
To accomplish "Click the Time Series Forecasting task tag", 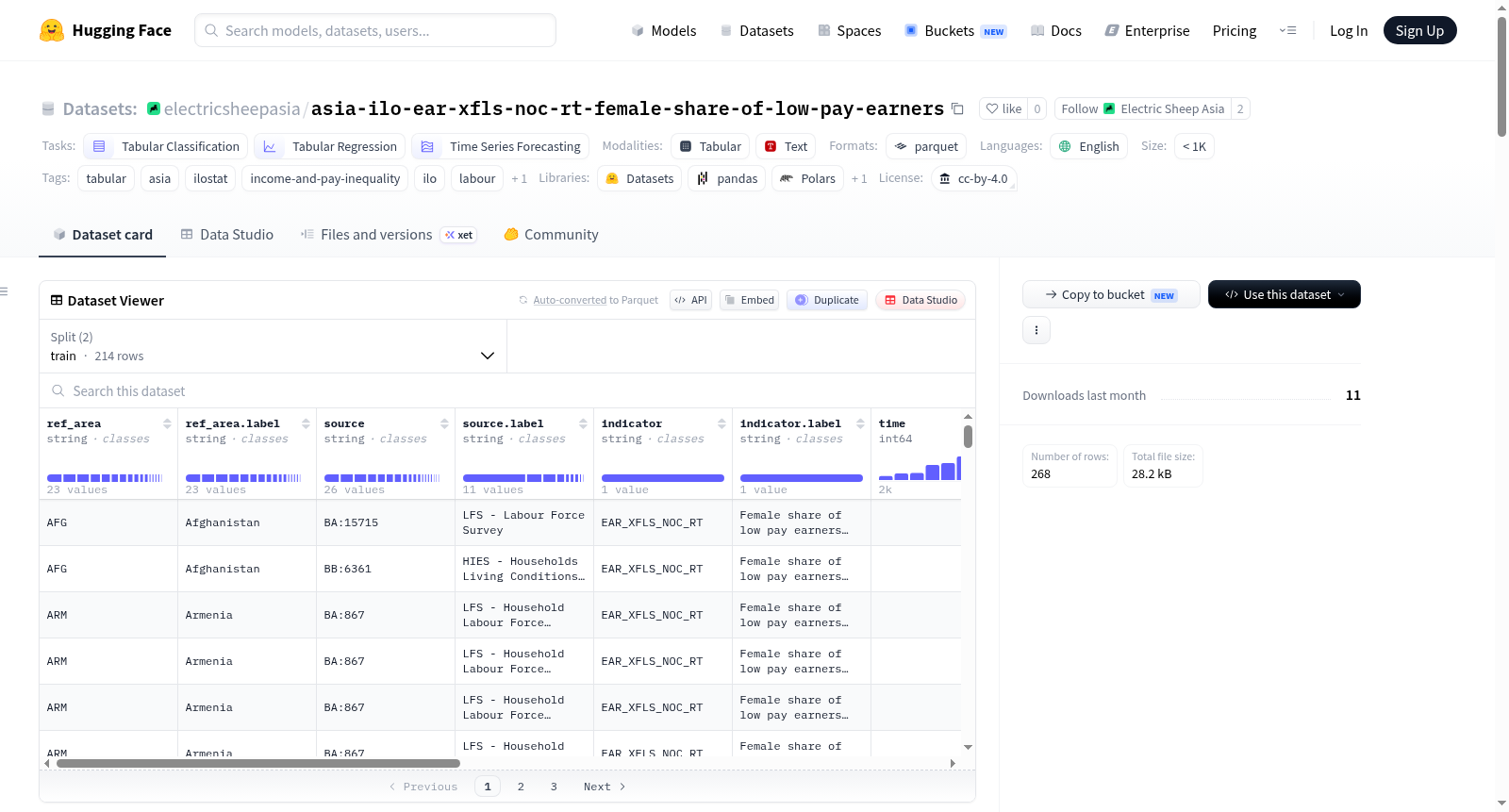I will 501,146.
